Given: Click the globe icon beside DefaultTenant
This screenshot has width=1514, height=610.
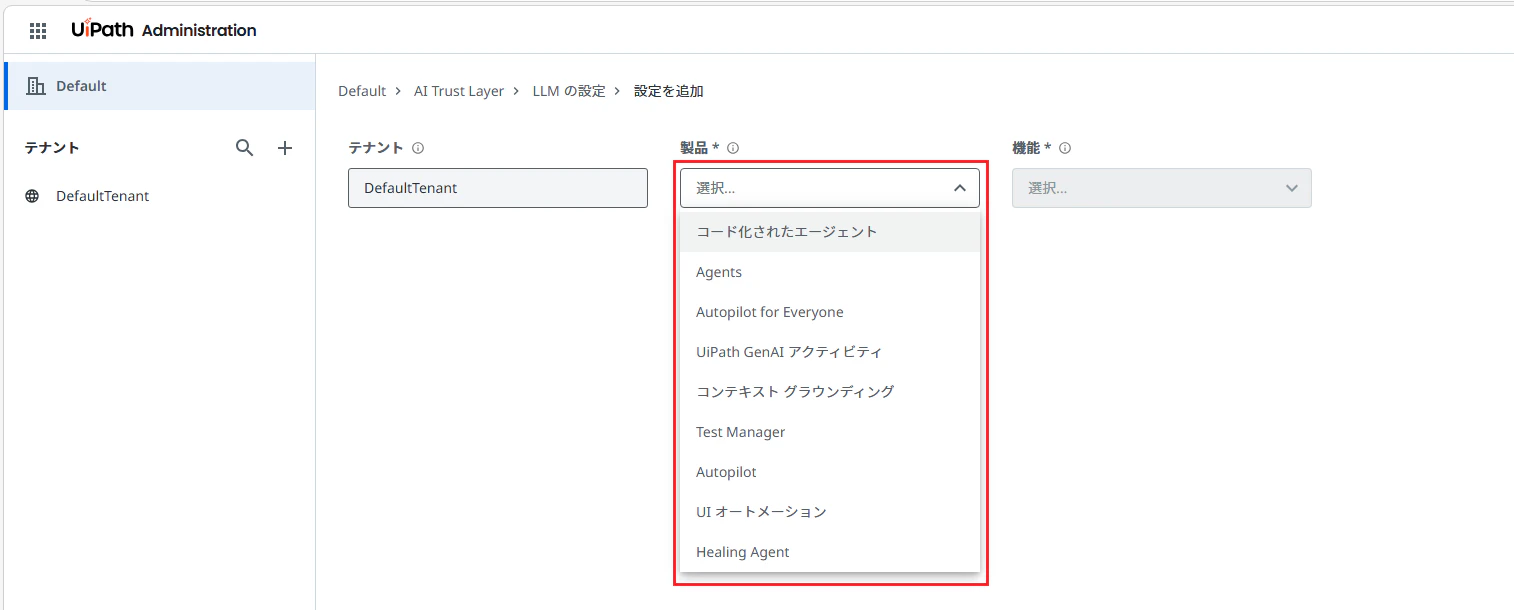Looking at the screenshot, I should [32, 196].
